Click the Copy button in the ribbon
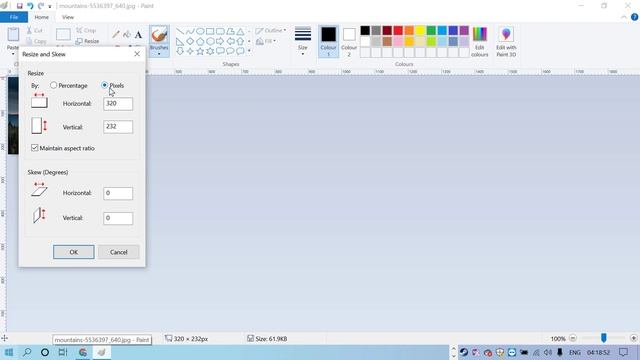Screen dimensions: 640x360 click(36, 41)
